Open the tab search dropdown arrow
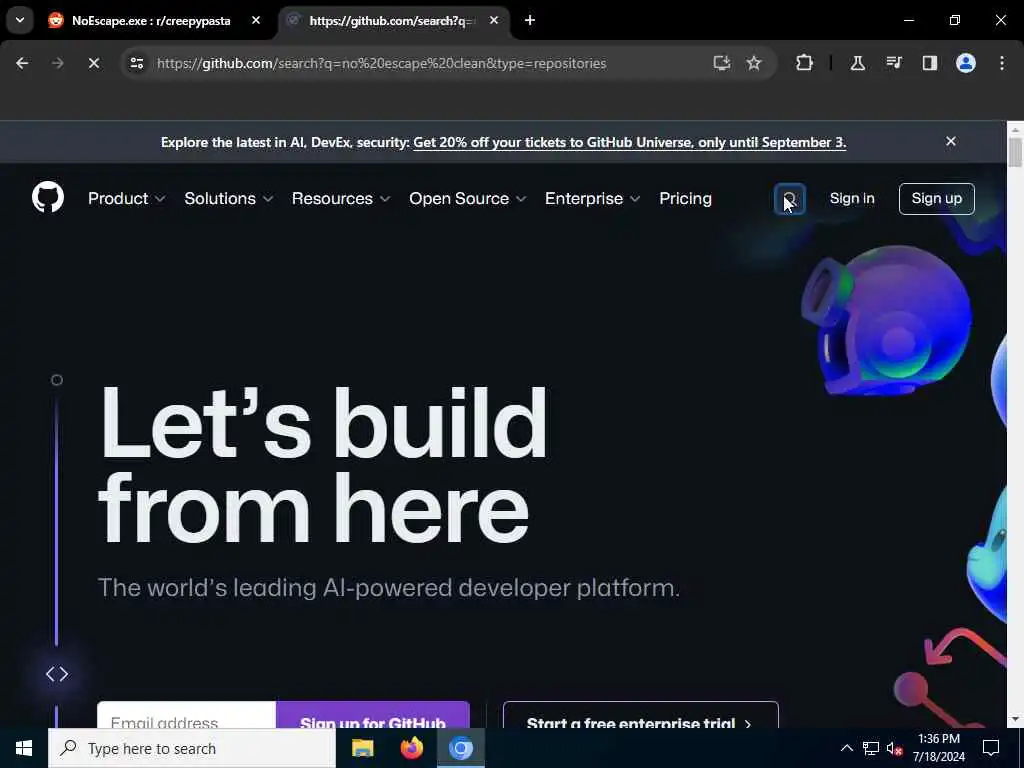This screenshot has width=1024, height=768. [20, 20]
